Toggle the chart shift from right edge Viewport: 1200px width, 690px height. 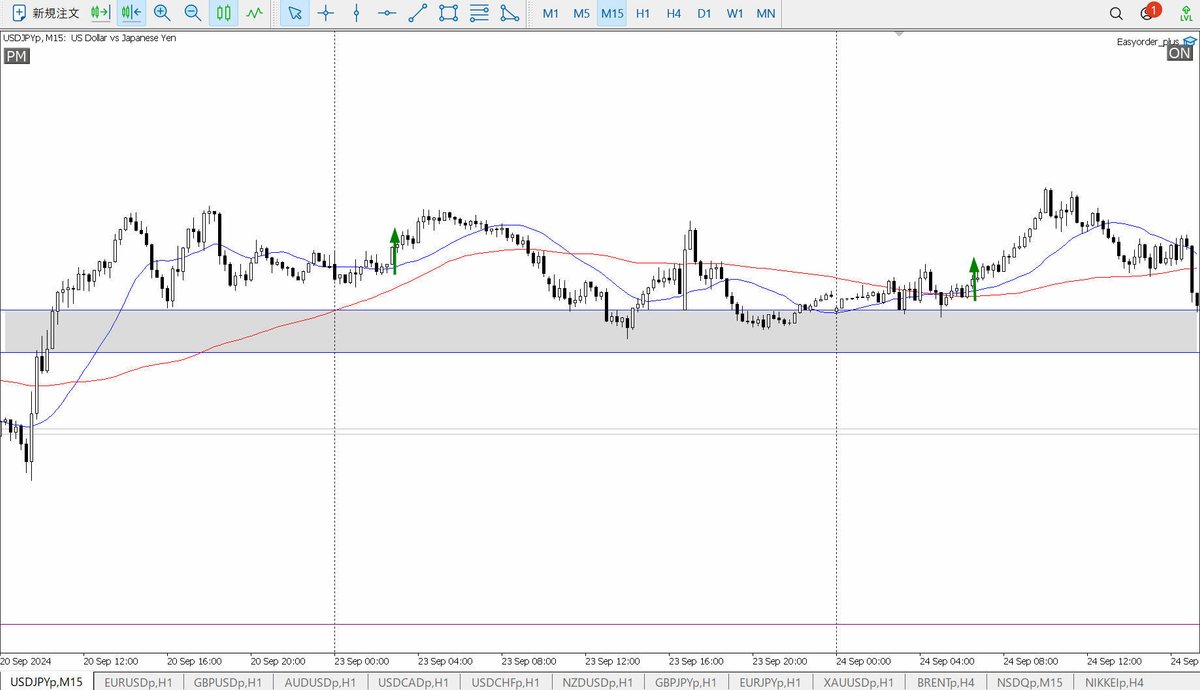click(x=130, y=14)
